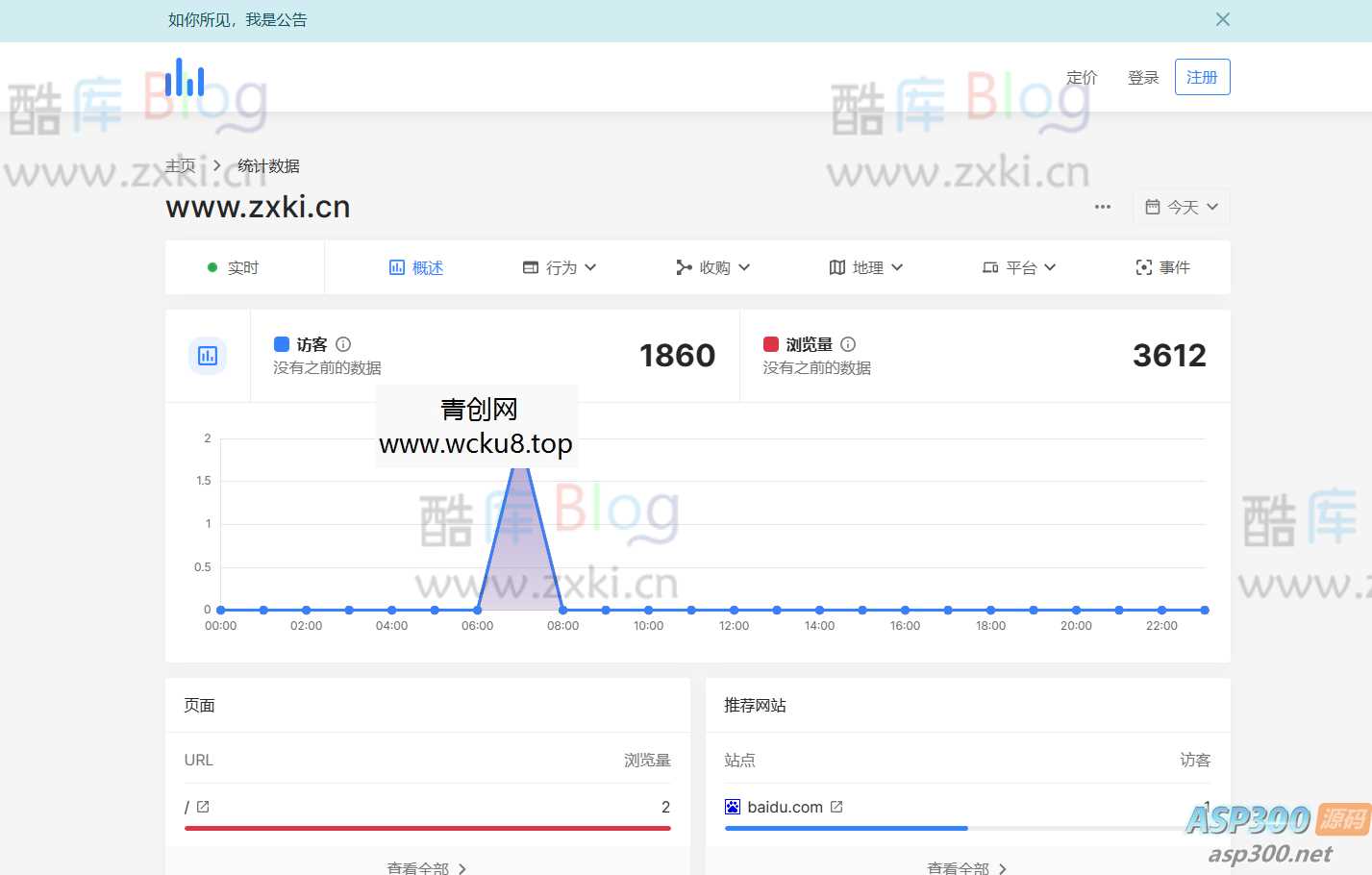Click the bar-chart logo icon

point(184,77)
